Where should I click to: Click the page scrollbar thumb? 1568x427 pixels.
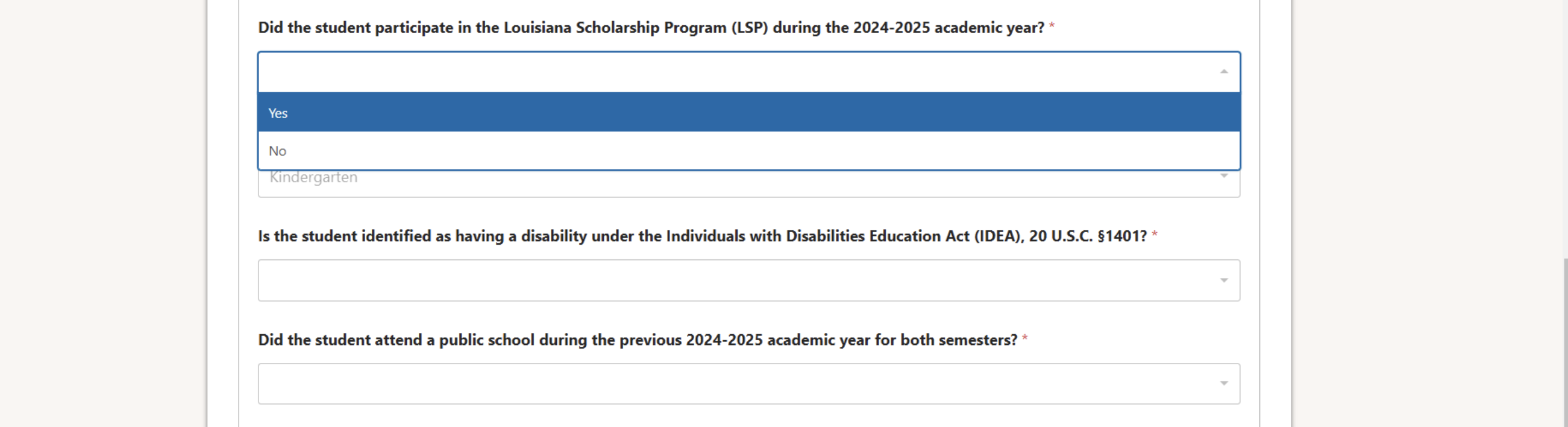pos(1564,341)
